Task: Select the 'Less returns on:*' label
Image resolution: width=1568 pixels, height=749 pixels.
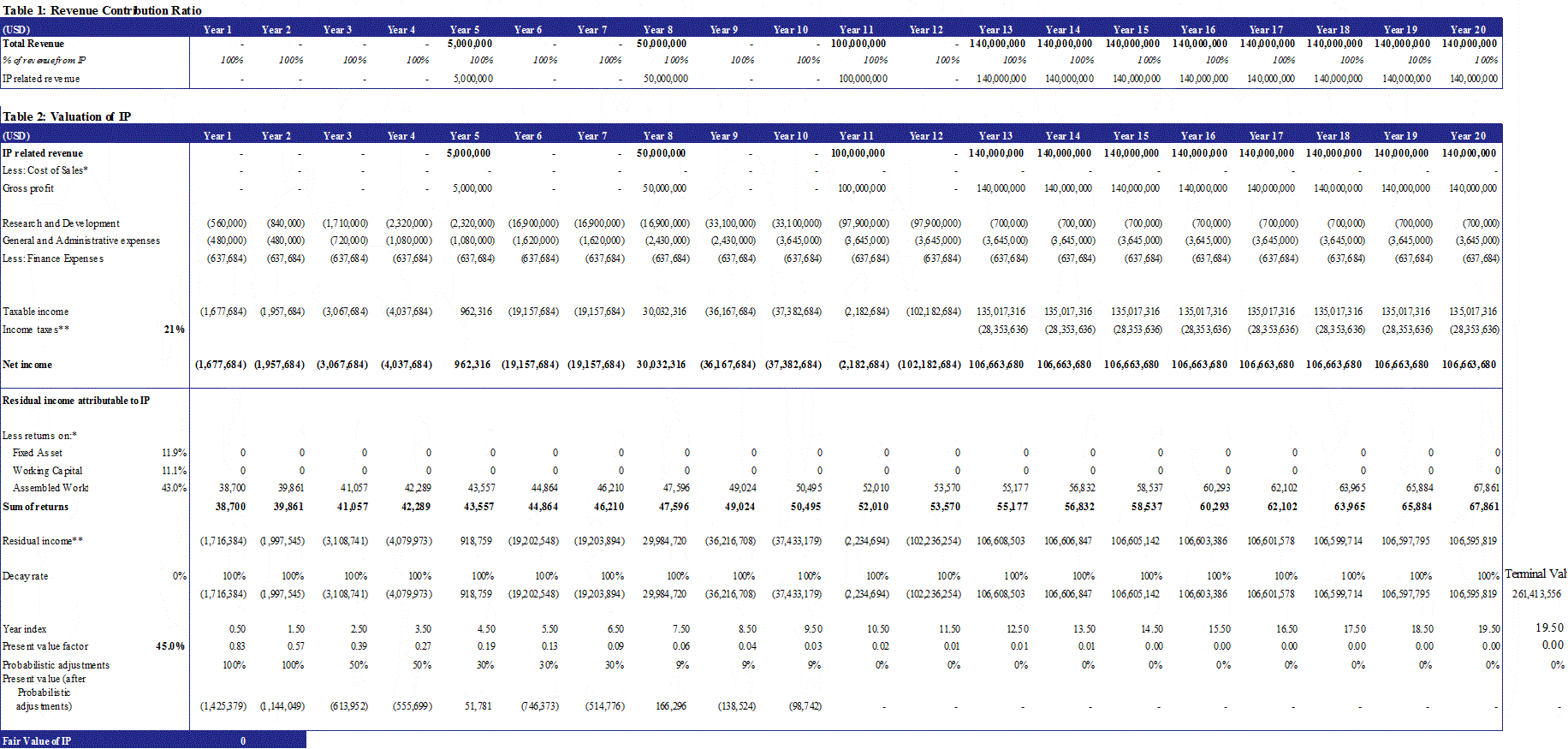Action: tap(39, 436)
